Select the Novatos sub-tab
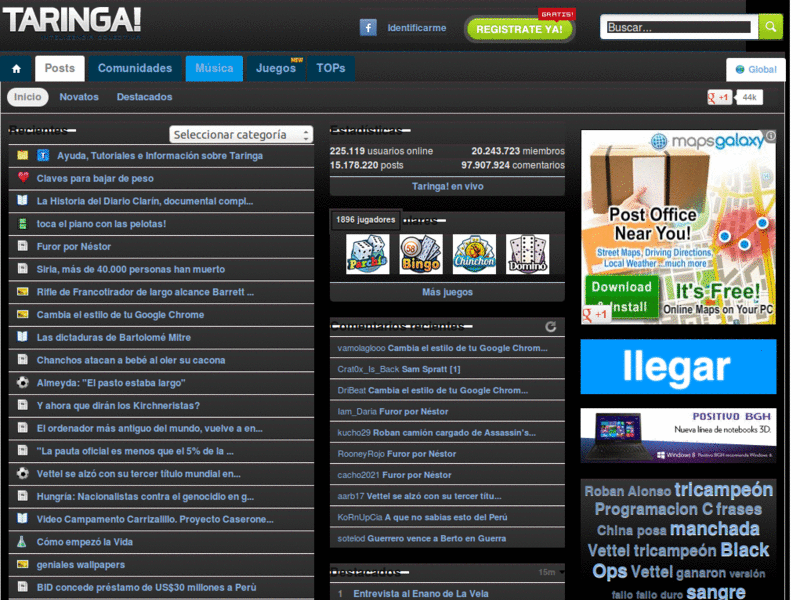Screen dimensions: 800x600 [79, 97]
